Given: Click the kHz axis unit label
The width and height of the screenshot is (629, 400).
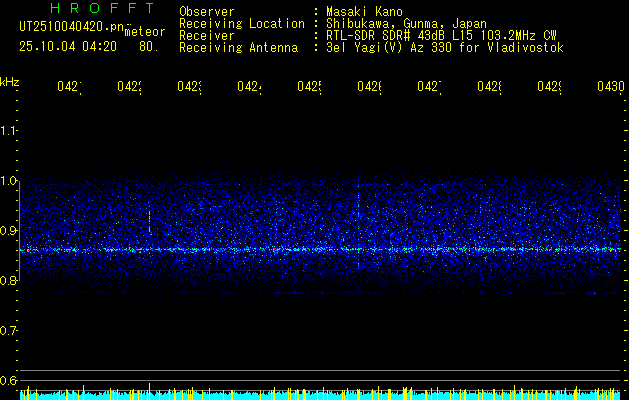Looking at the screenshot, I should (10, 82).
